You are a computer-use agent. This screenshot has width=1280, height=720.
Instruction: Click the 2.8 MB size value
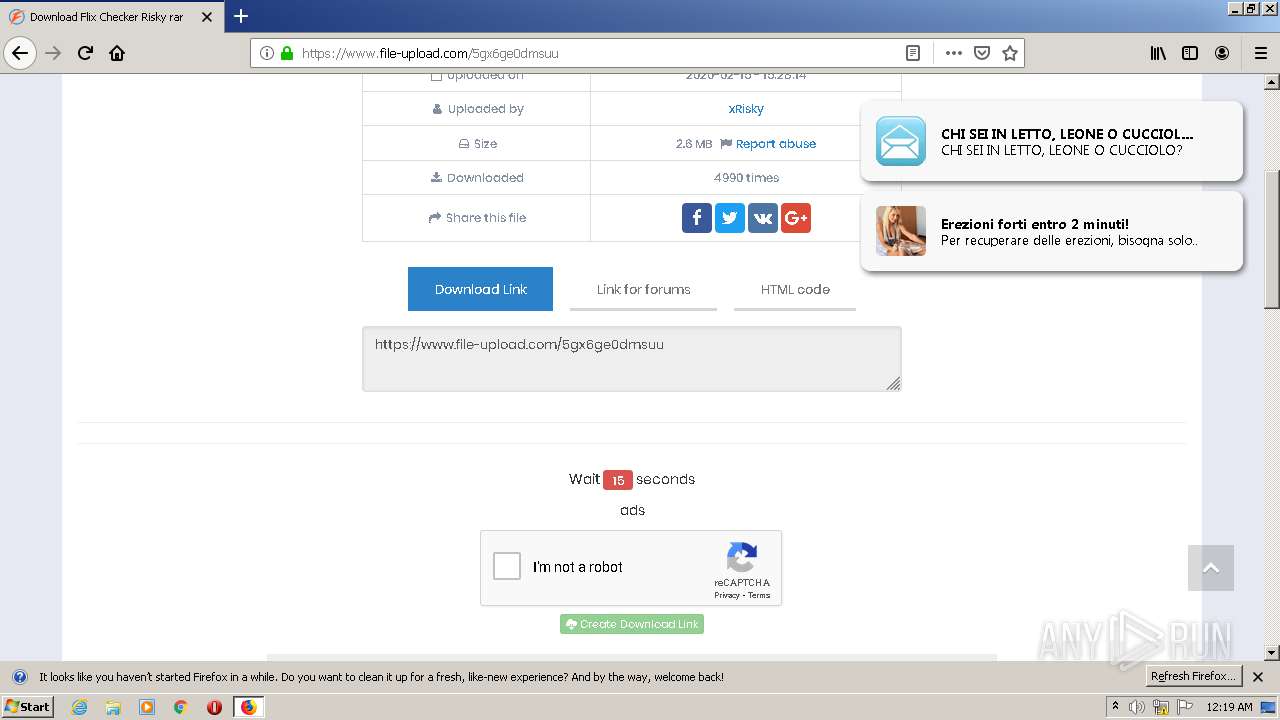(x=694, y=144)
